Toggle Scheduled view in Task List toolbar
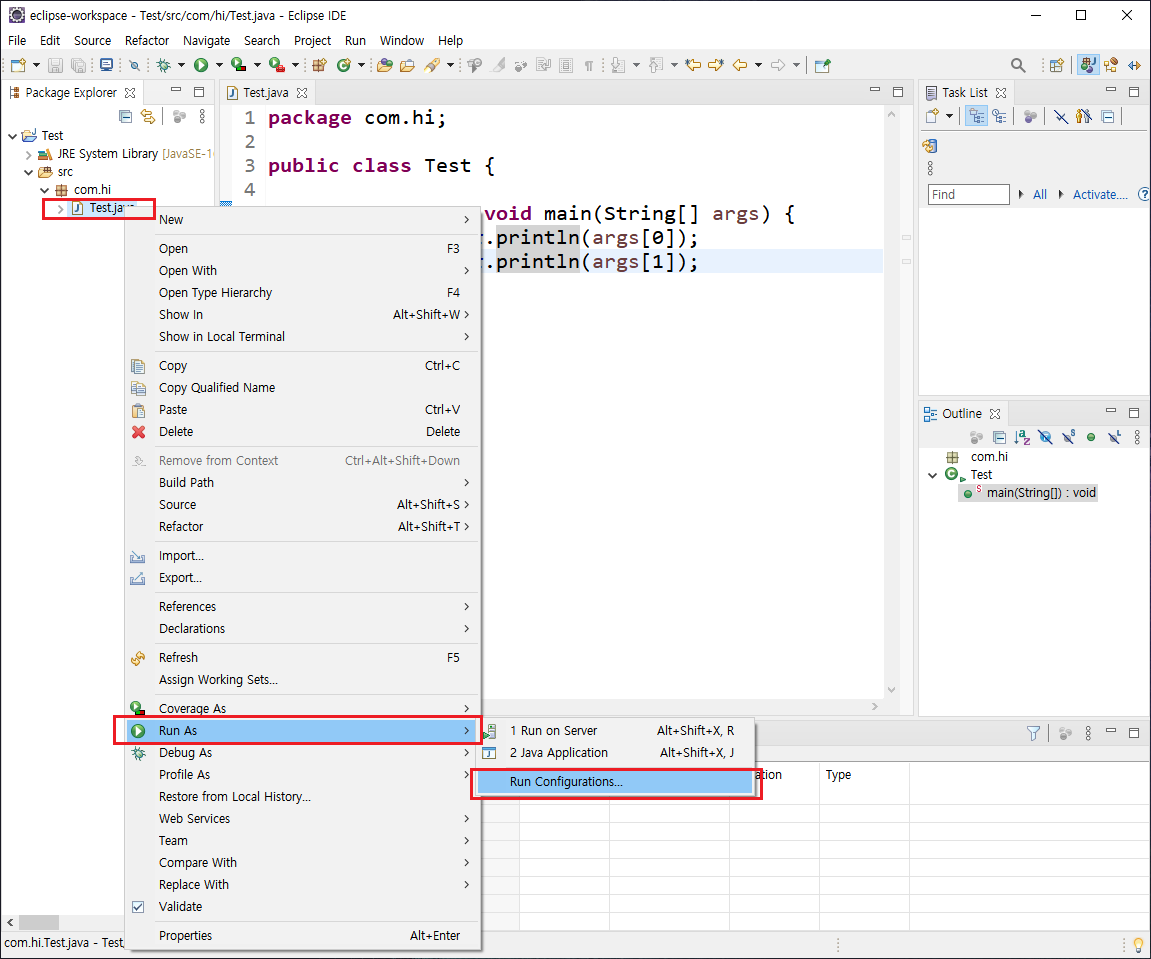Viewport: 1151px width, 959px height. pyautogui.click(x=999, y=116)
